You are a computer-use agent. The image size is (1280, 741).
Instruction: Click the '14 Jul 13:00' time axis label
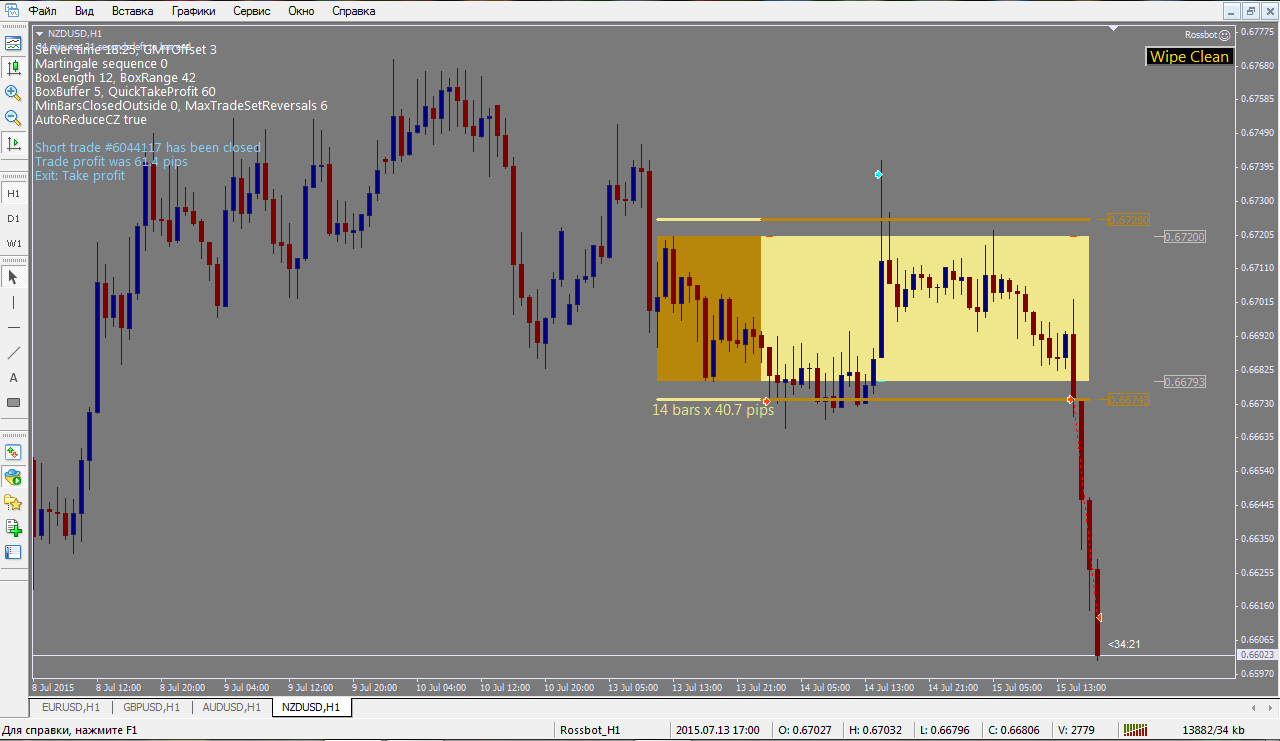889,688
